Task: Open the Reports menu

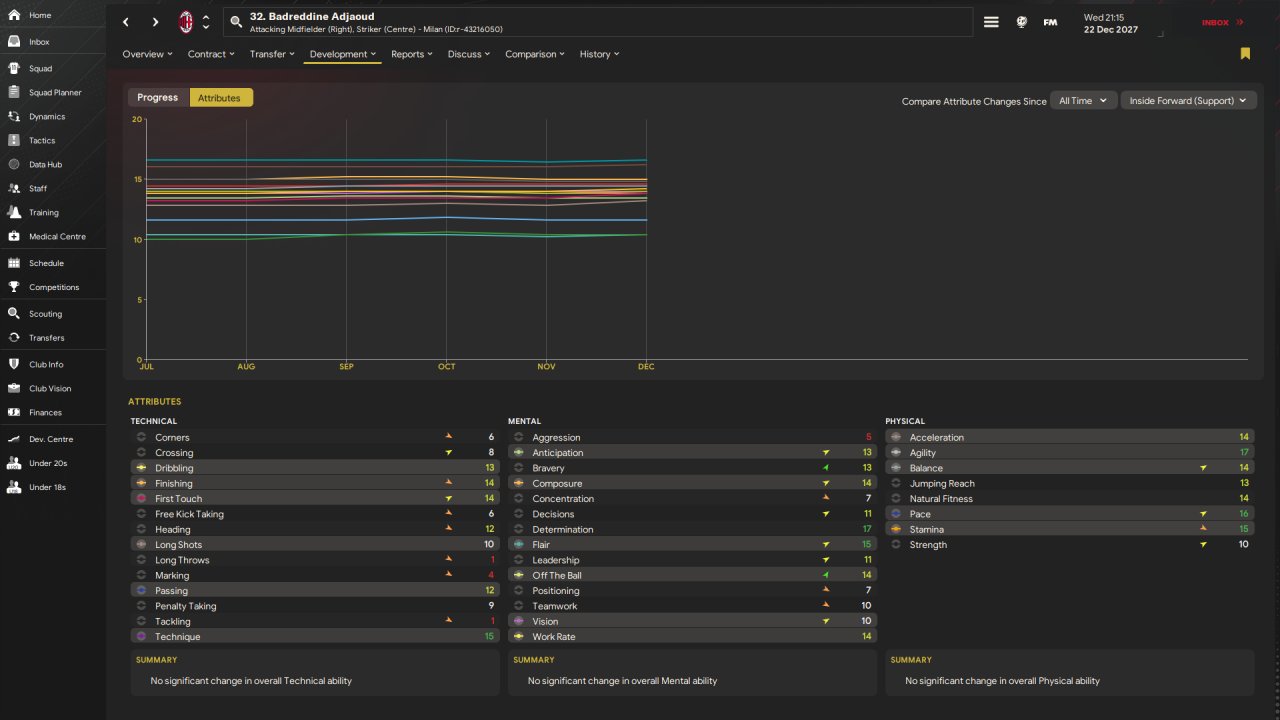Action: tap(412, 54)
